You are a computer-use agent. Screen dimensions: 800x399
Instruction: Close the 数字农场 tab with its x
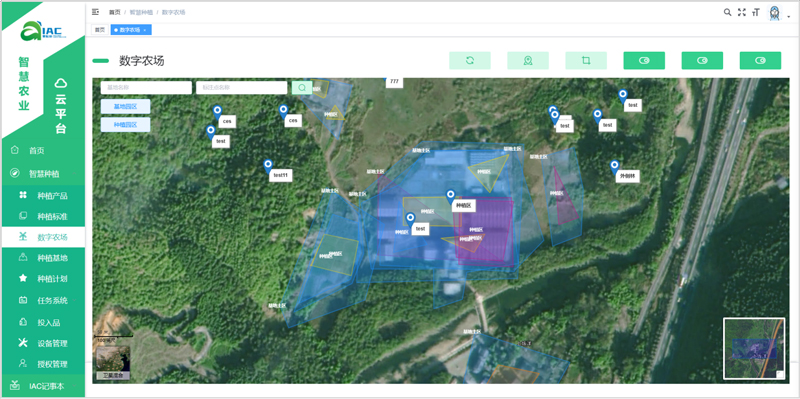pyautogui.click(x=145, y=30)
